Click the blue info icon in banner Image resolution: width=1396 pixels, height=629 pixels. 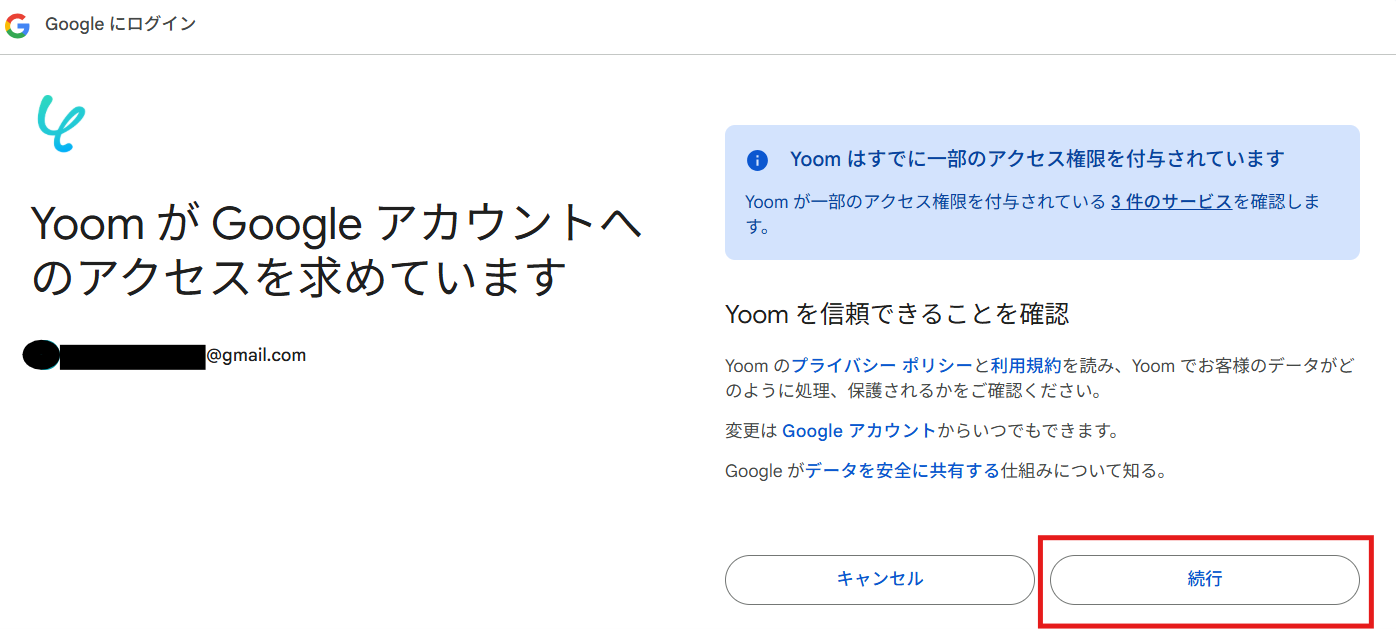(x=757, y=160)
